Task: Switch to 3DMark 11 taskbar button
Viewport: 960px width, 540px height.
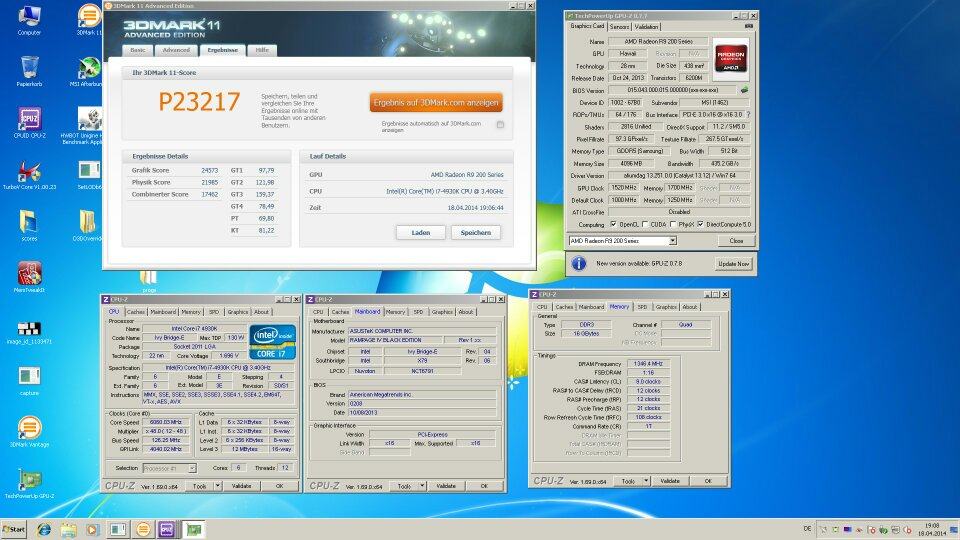Action: point(143,530)
